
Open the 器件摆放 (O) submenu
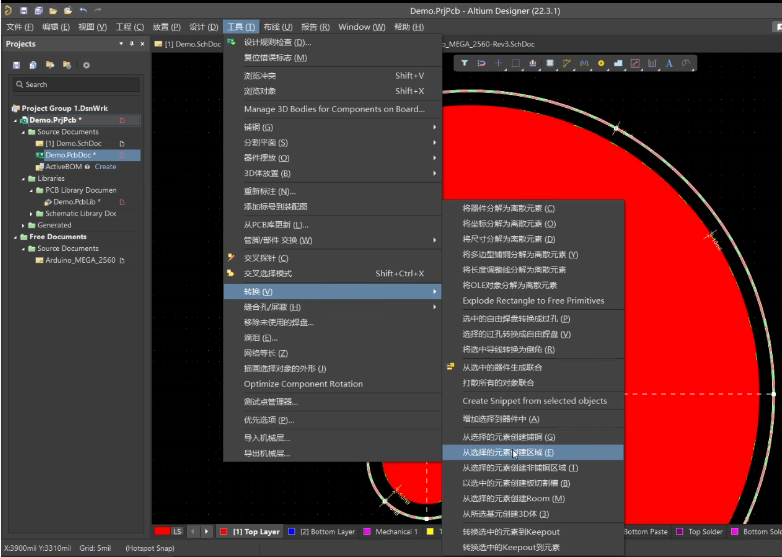[x=333, y=158]
